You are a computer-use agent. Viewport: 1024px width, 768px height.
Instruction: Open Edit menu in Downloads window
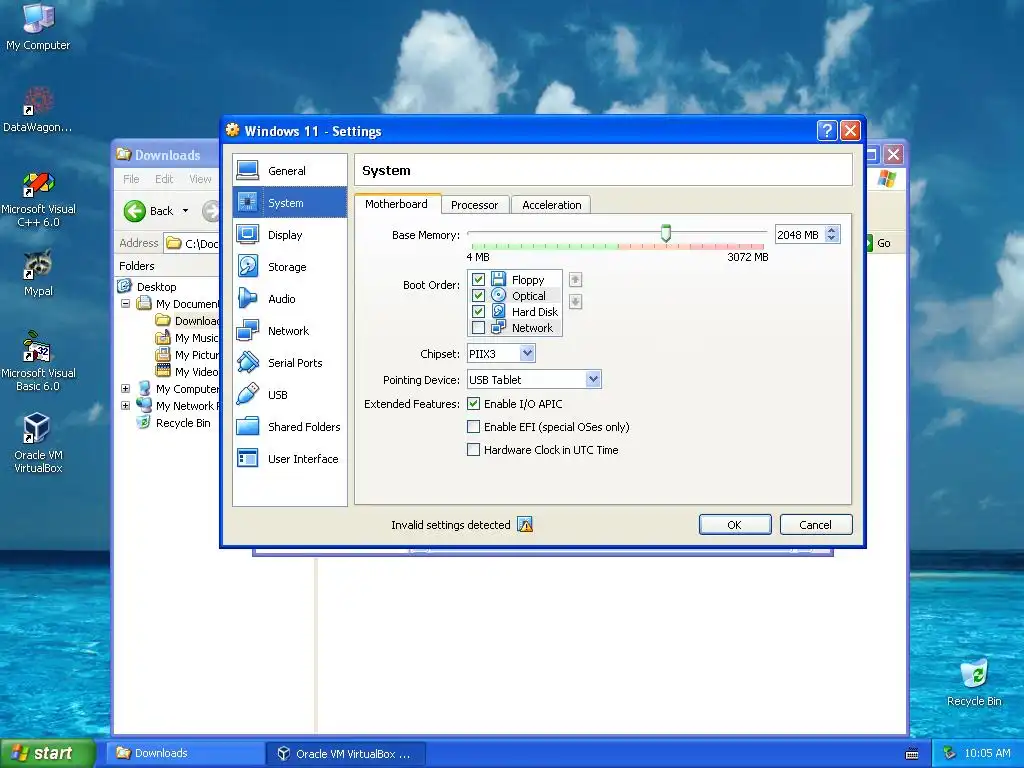click(x=164, y=179)
